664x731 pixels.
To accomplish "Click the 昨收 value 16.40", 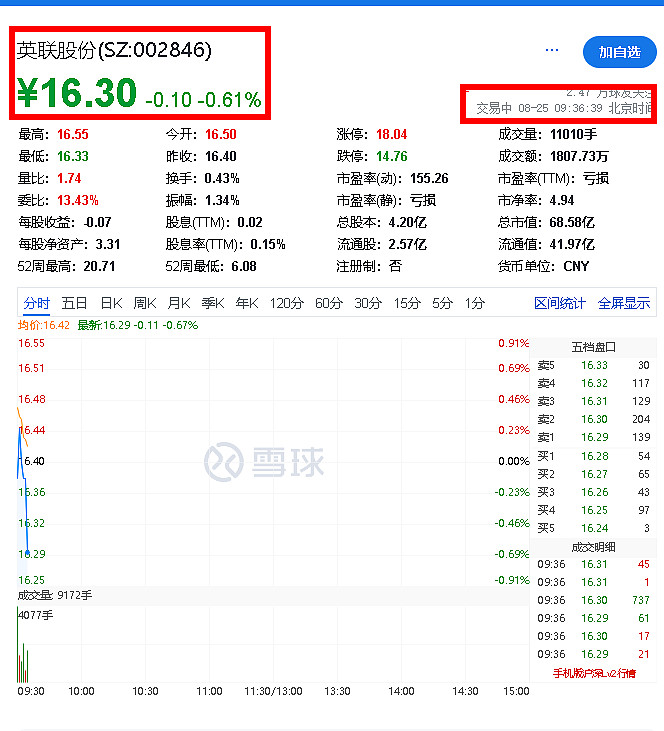I will click(x=221, y=156).
